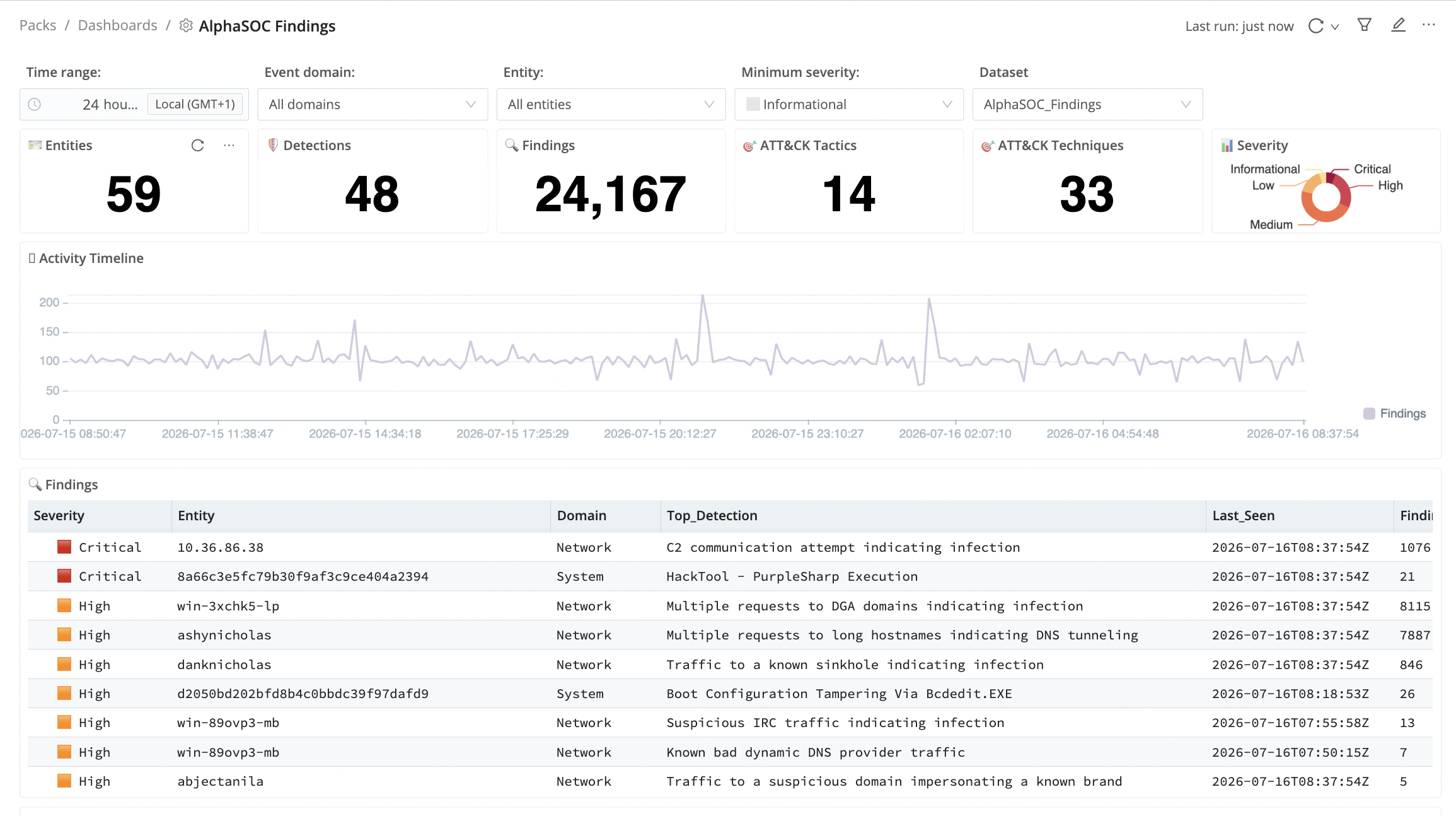Click the Detections shield icon
This screenshot has width=1456, height=816.
pos(273,145)
